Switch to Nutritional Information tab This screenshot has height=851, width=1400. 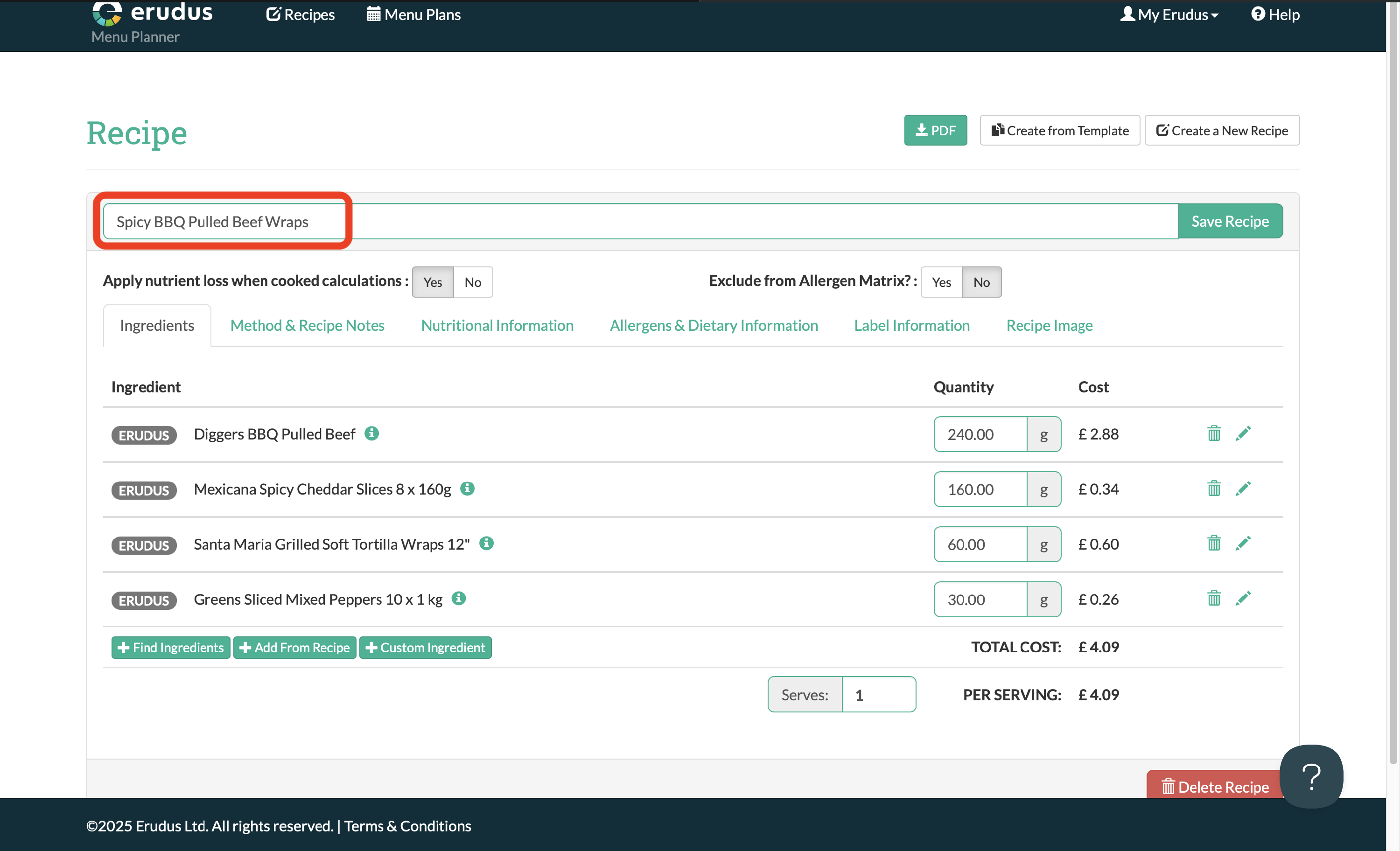click(497, 326)
